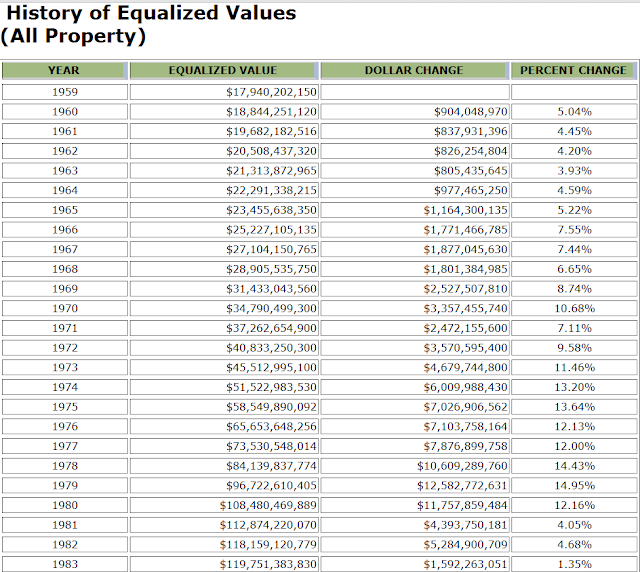640x572 pixels.
Task: Click percent change 7.44%
Action: coord(574,249)
